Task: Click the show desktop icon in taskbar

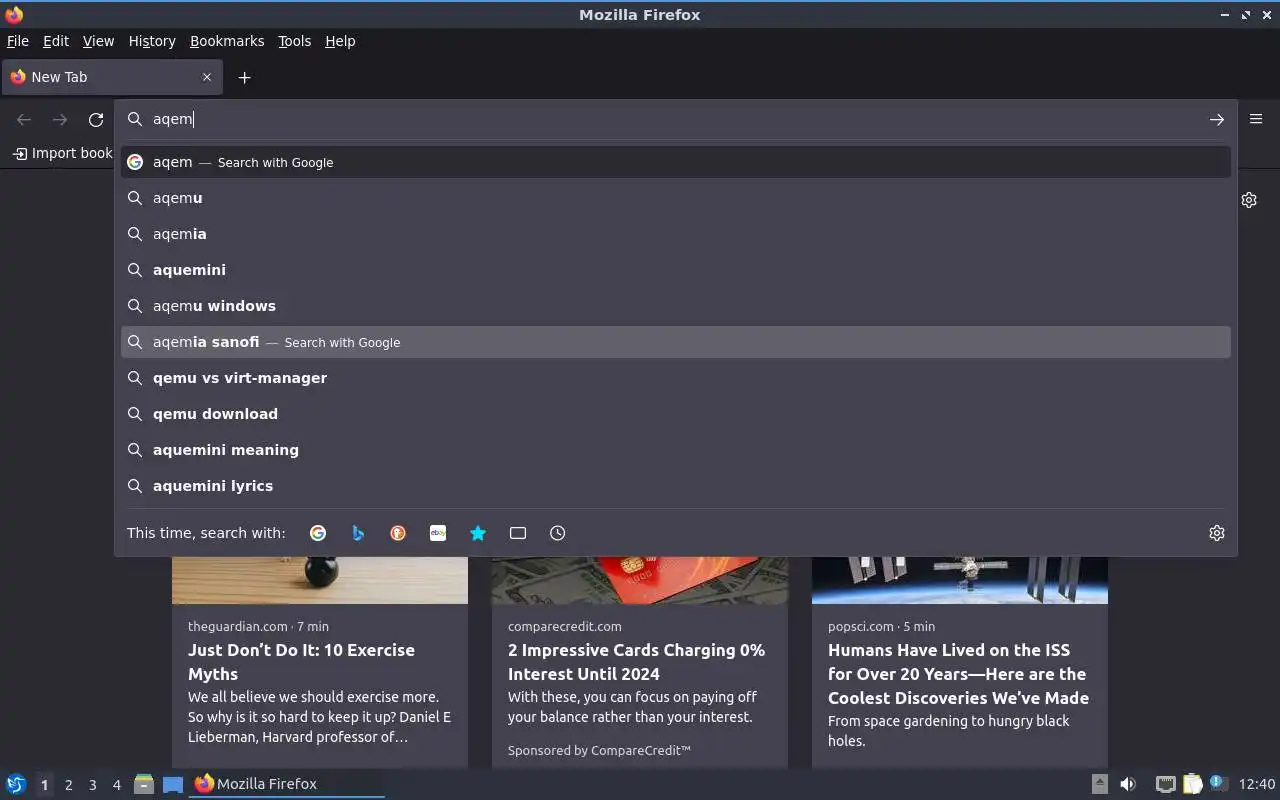Action: click(173, 784)
